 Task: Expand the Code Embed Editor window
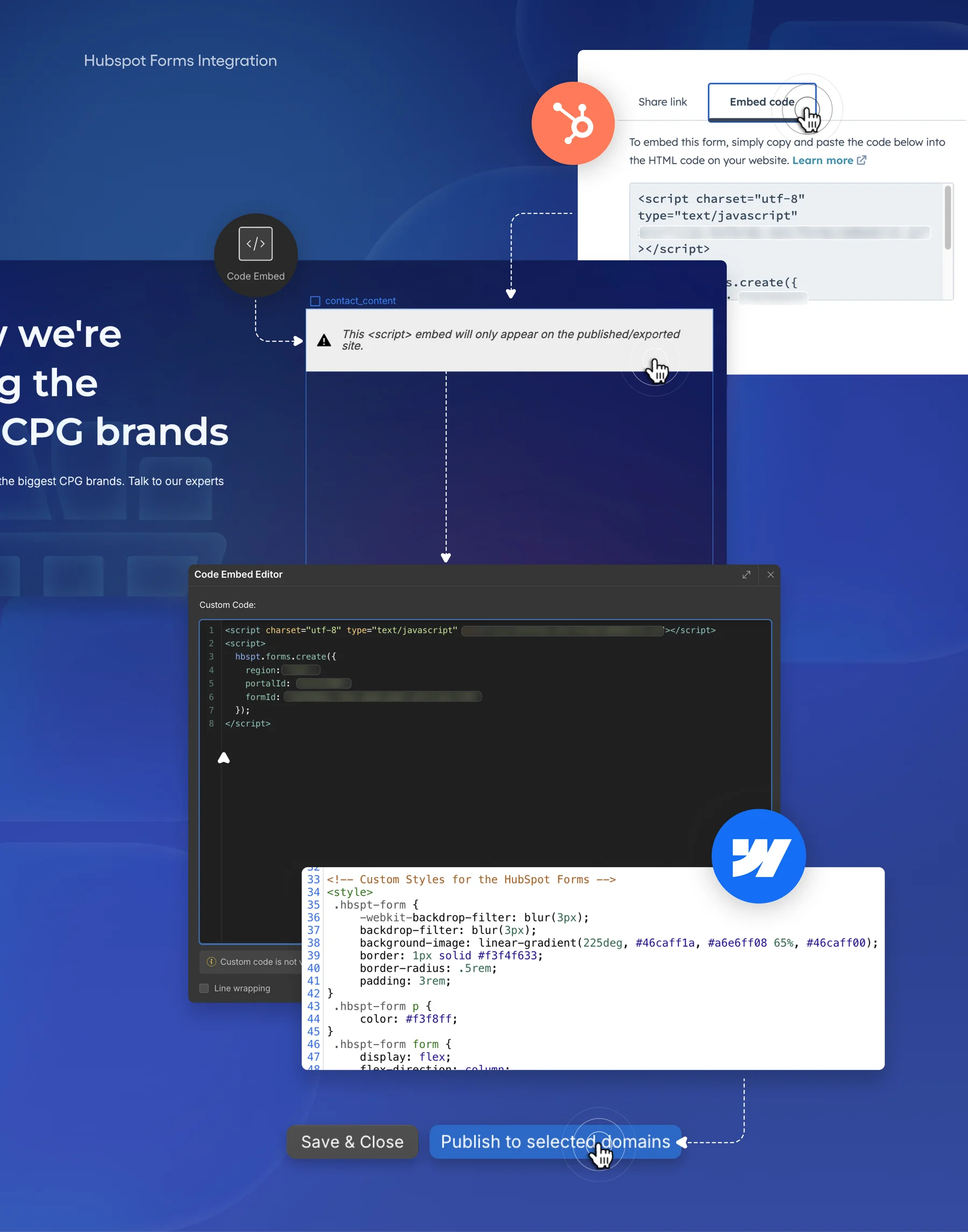(x=746, y=575)
